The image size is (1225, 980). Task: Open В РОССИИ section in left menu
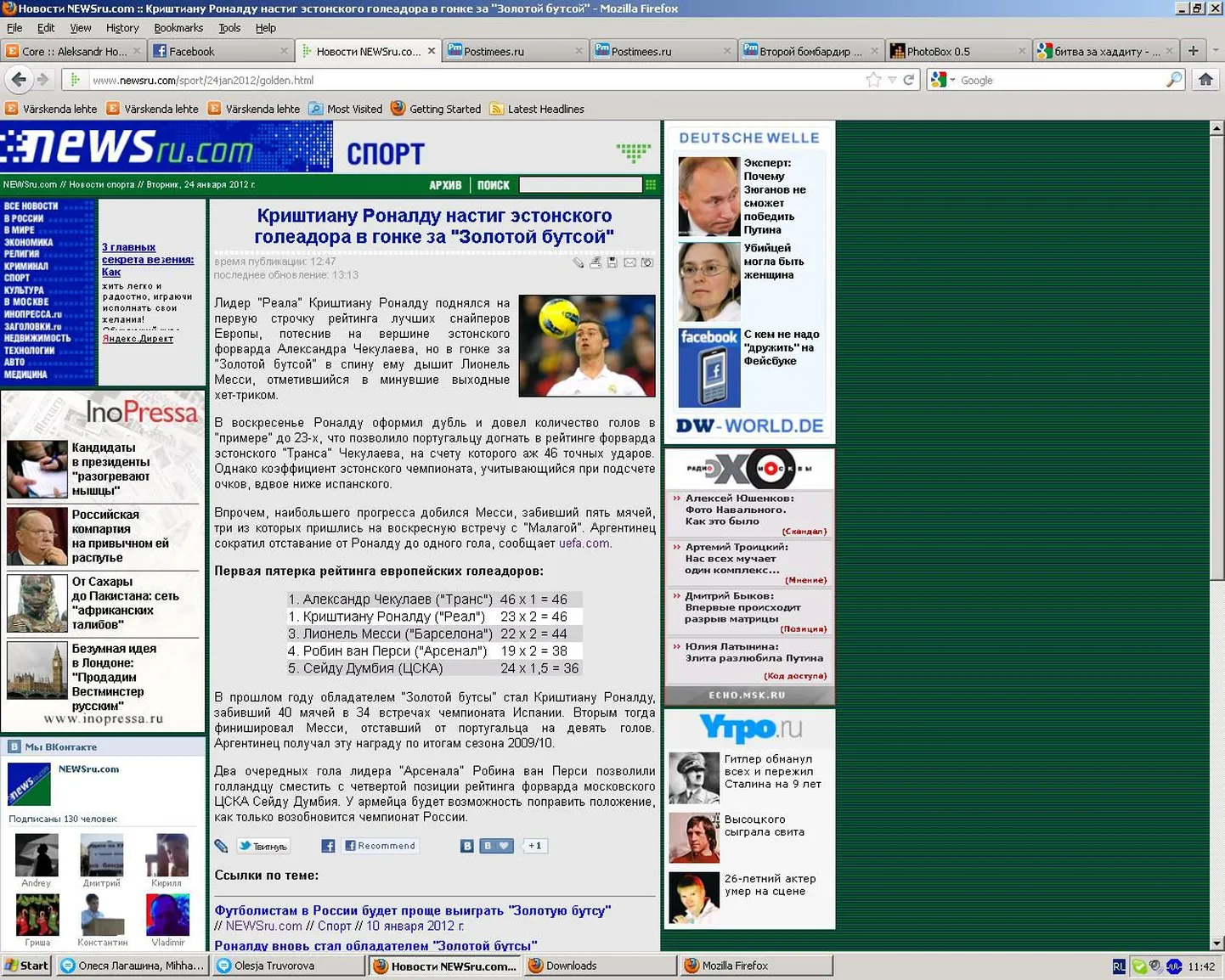tap(24, 218)
